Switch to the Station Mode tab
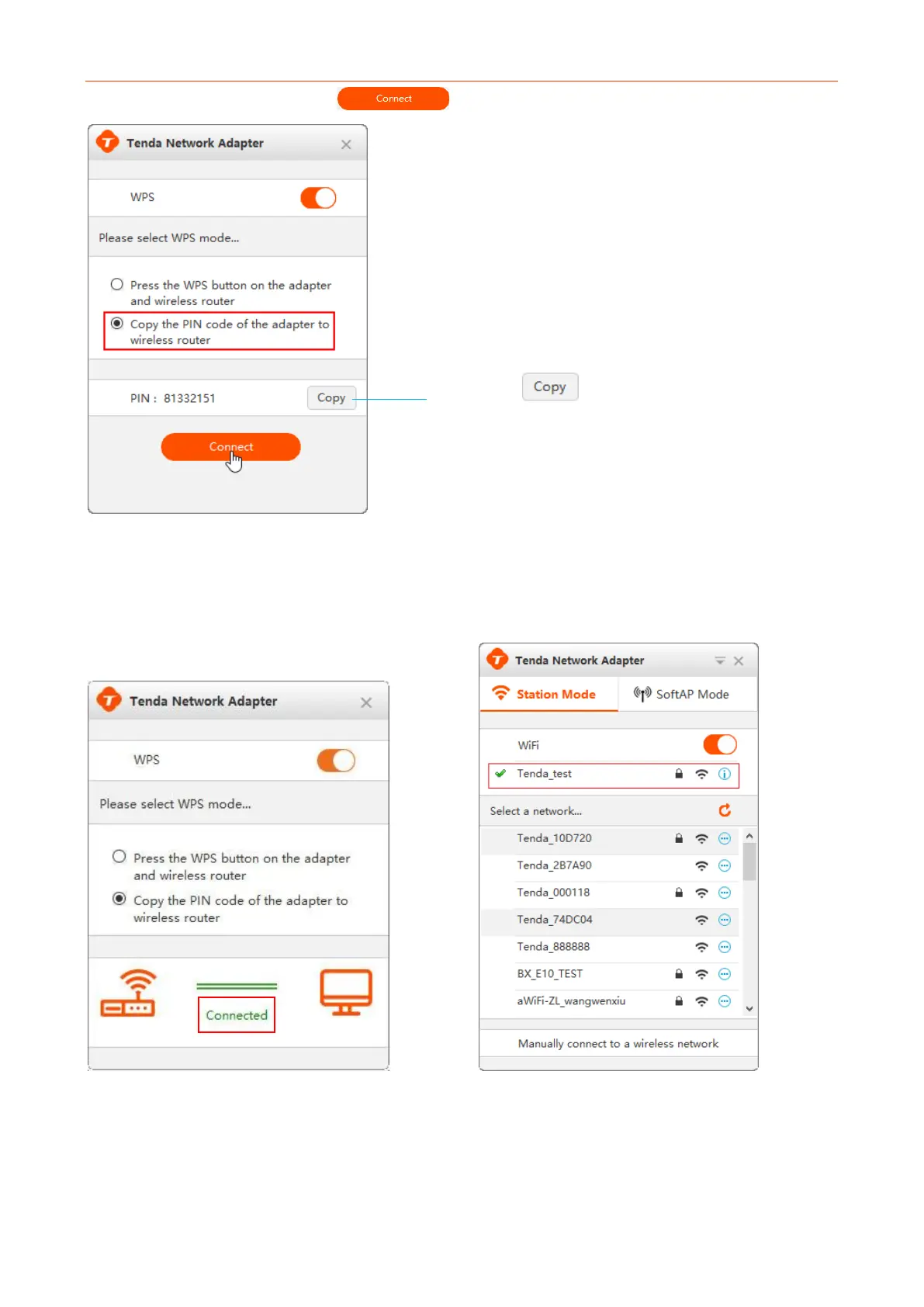924x1307 pixels. click(x=549, y=694)
